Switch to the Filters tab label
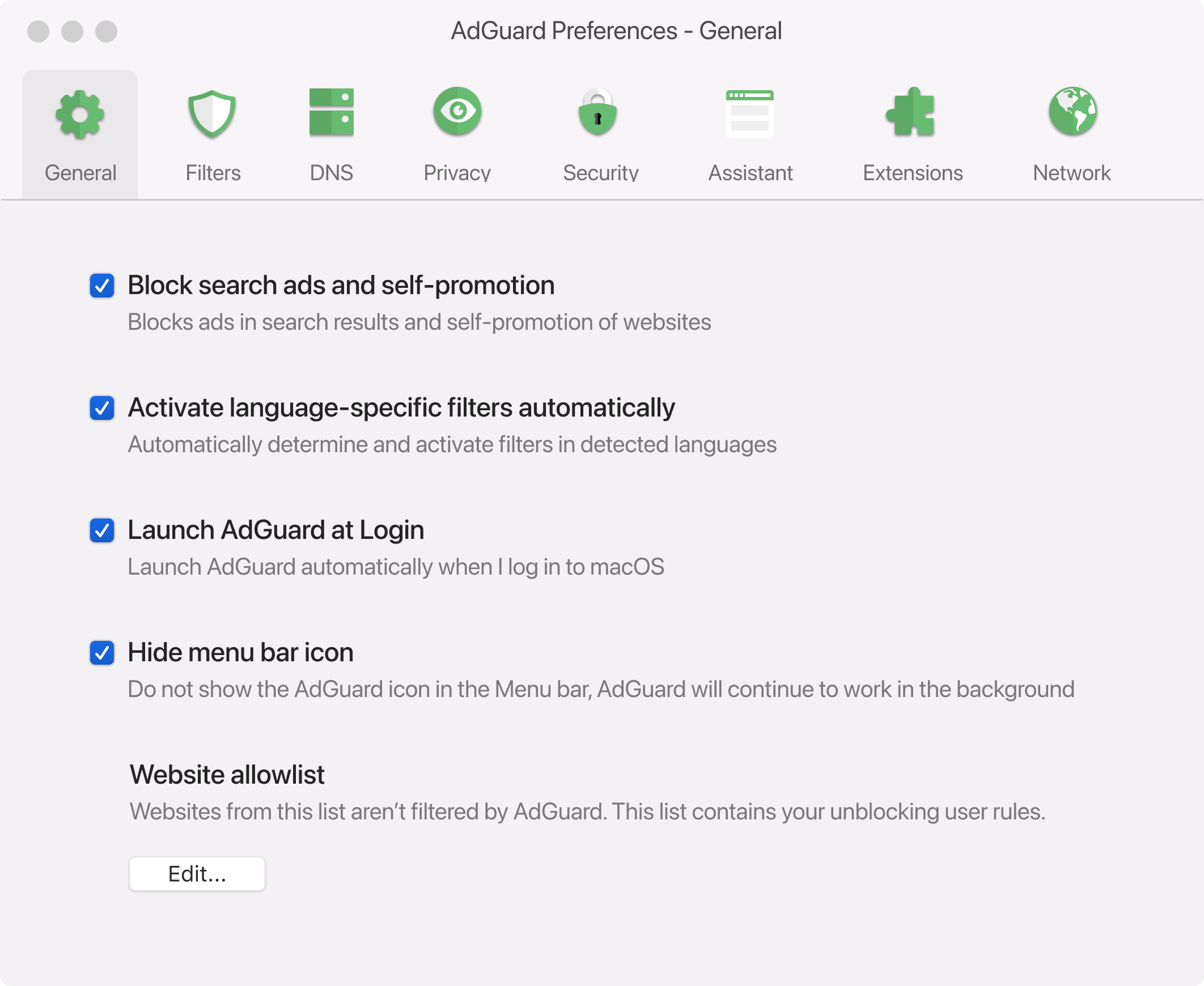 pyautogui.click(x=213, y=173)
